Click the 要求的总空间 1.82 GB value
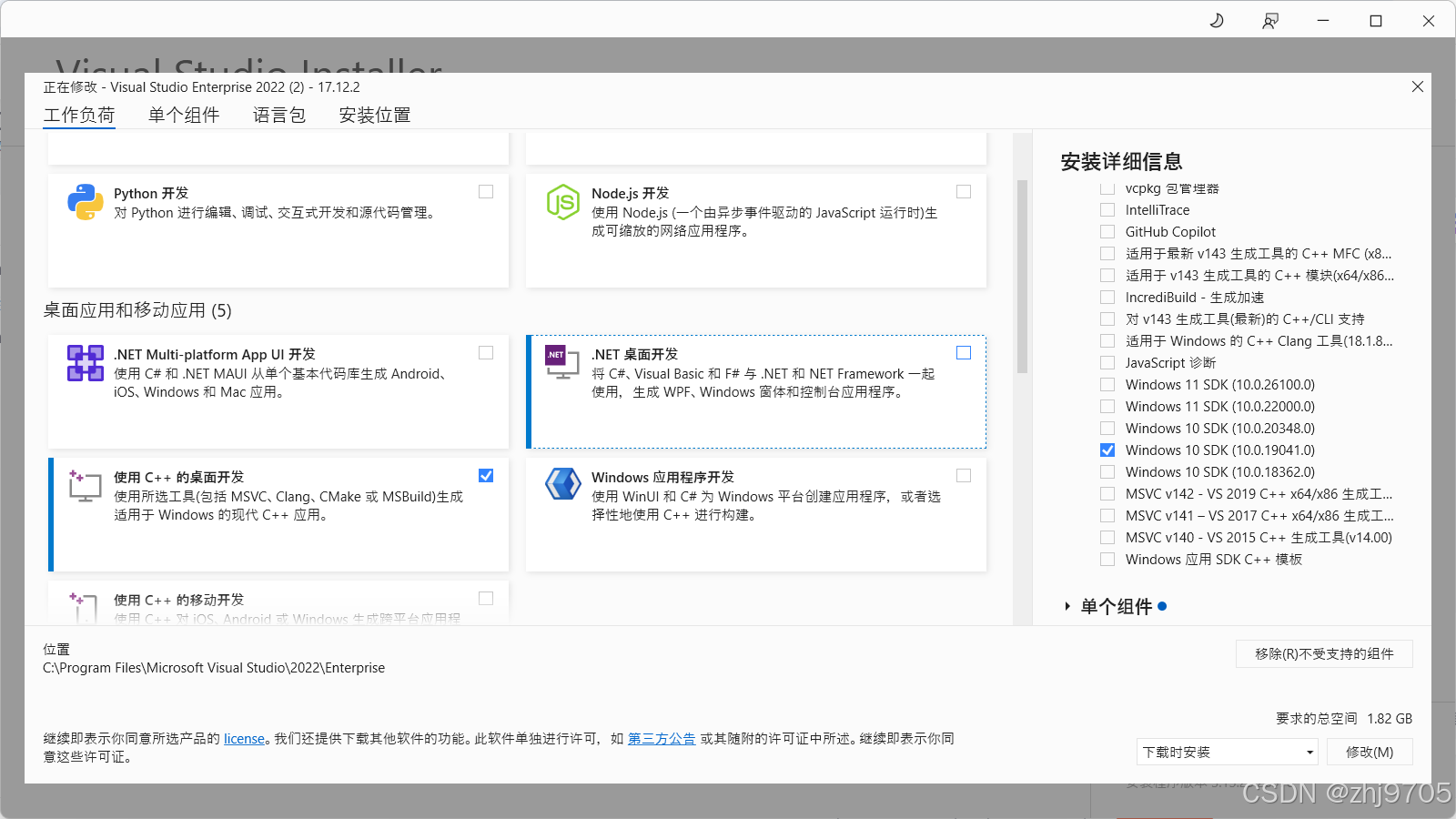This screenshot has width=1456, height=819. tap(1390, 719)
